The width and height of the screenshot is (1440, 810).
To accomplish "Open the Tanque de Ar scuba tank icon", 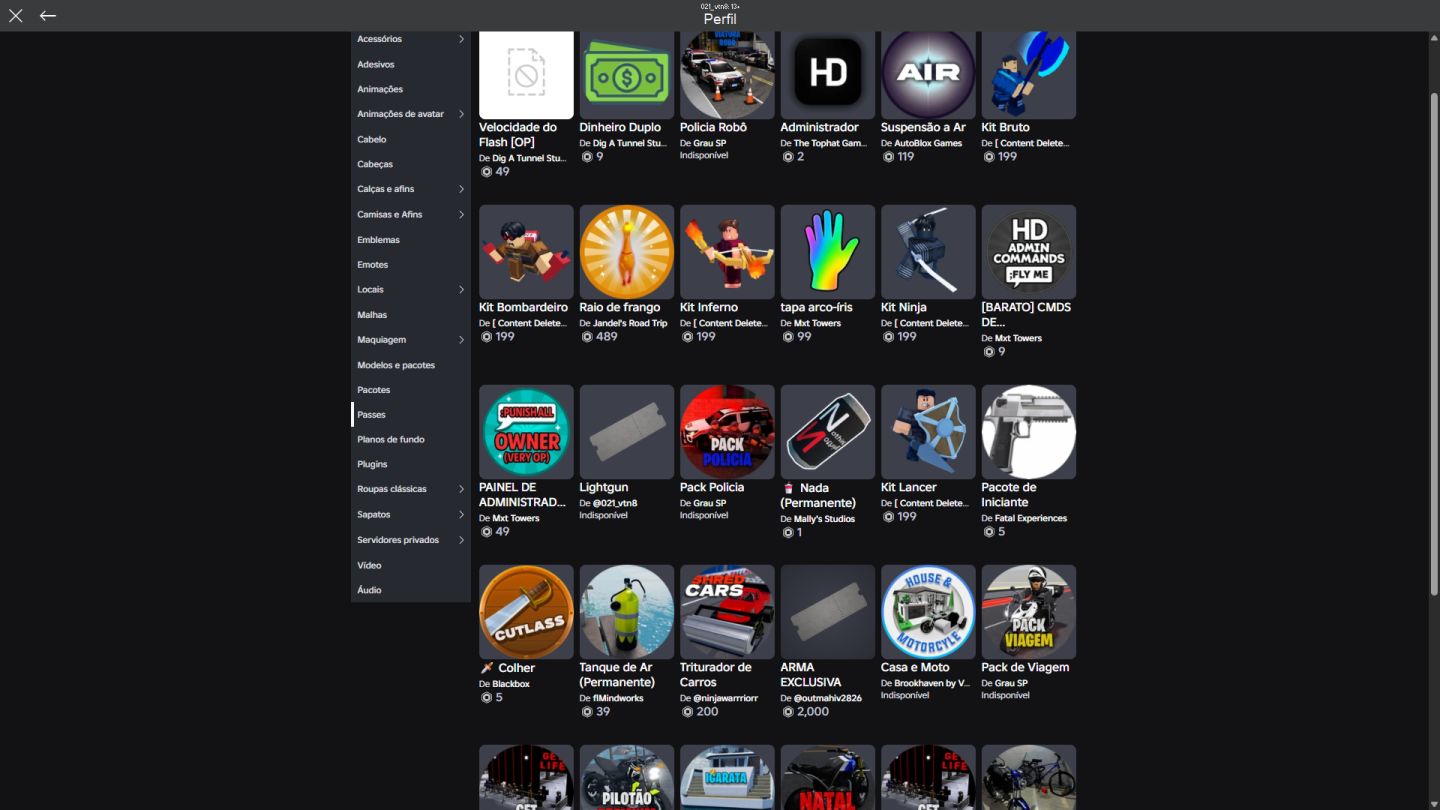I will tap(627, 612).
